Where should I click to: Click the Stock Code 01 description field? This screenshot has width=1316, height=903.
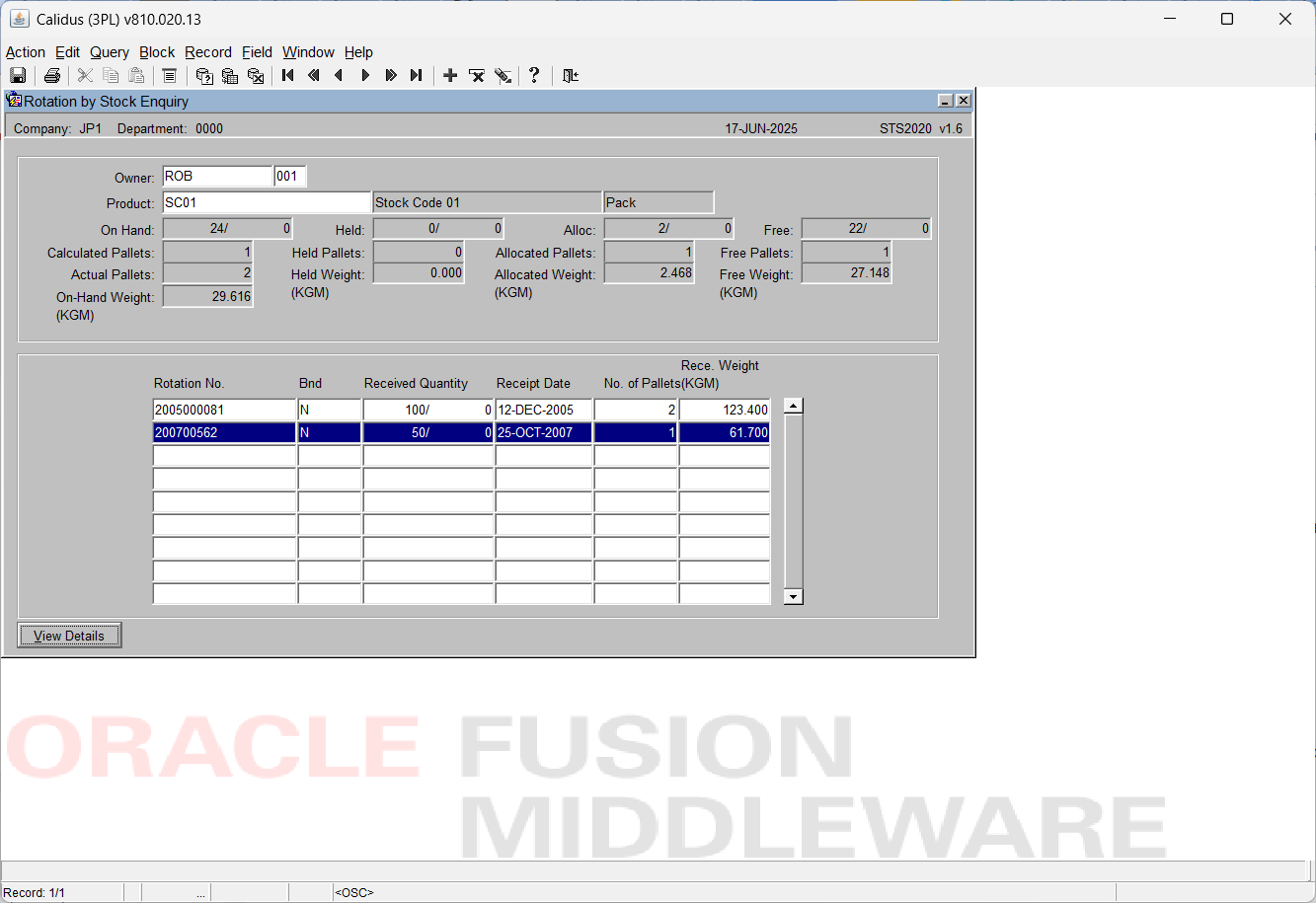pyautogui.click(x=487, y=202)
